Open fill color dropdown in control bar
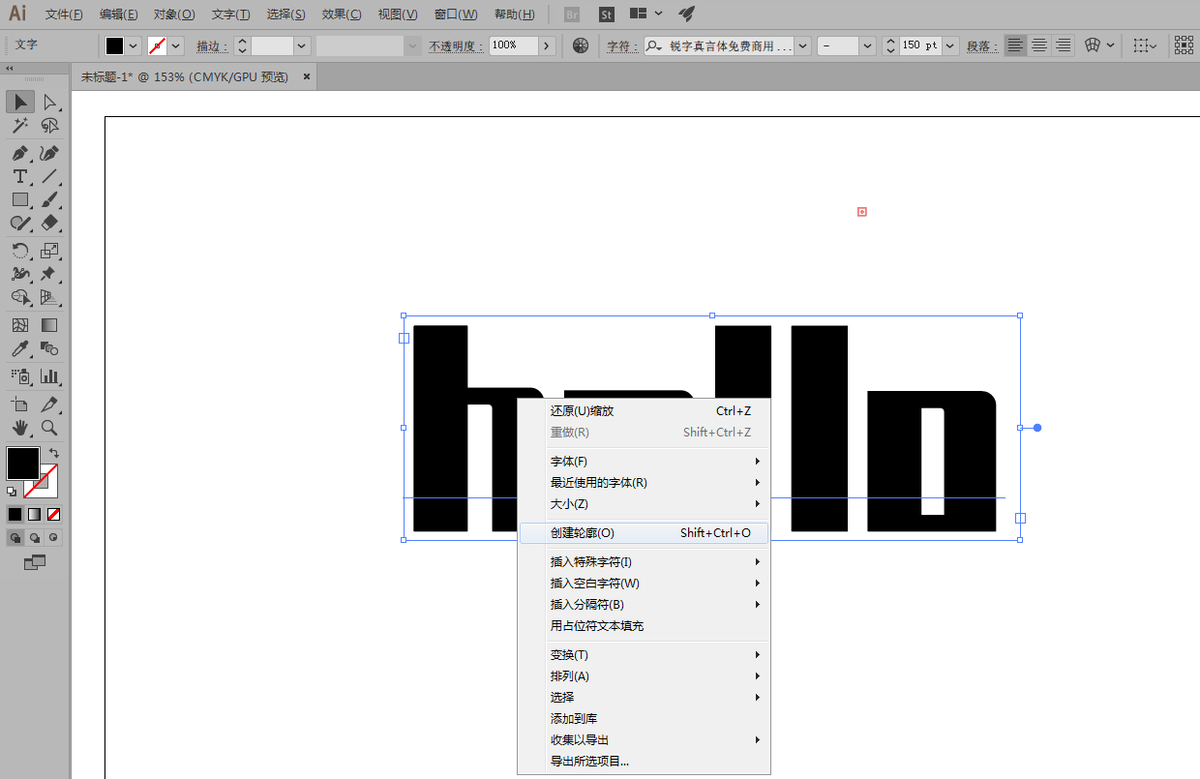 coord(134,46)
